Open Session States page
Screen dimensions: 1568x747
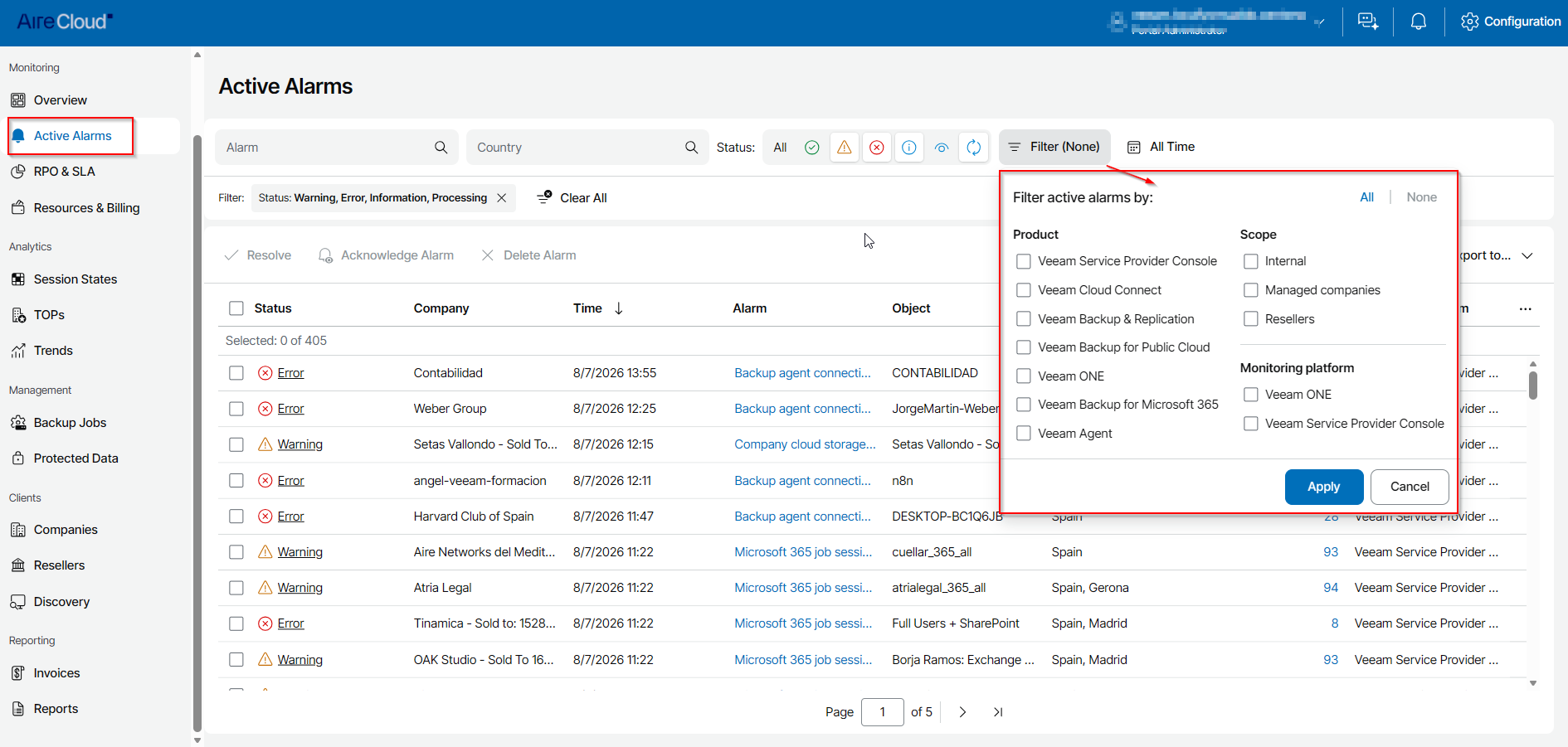pyautogui.click(x=75, y=279)
